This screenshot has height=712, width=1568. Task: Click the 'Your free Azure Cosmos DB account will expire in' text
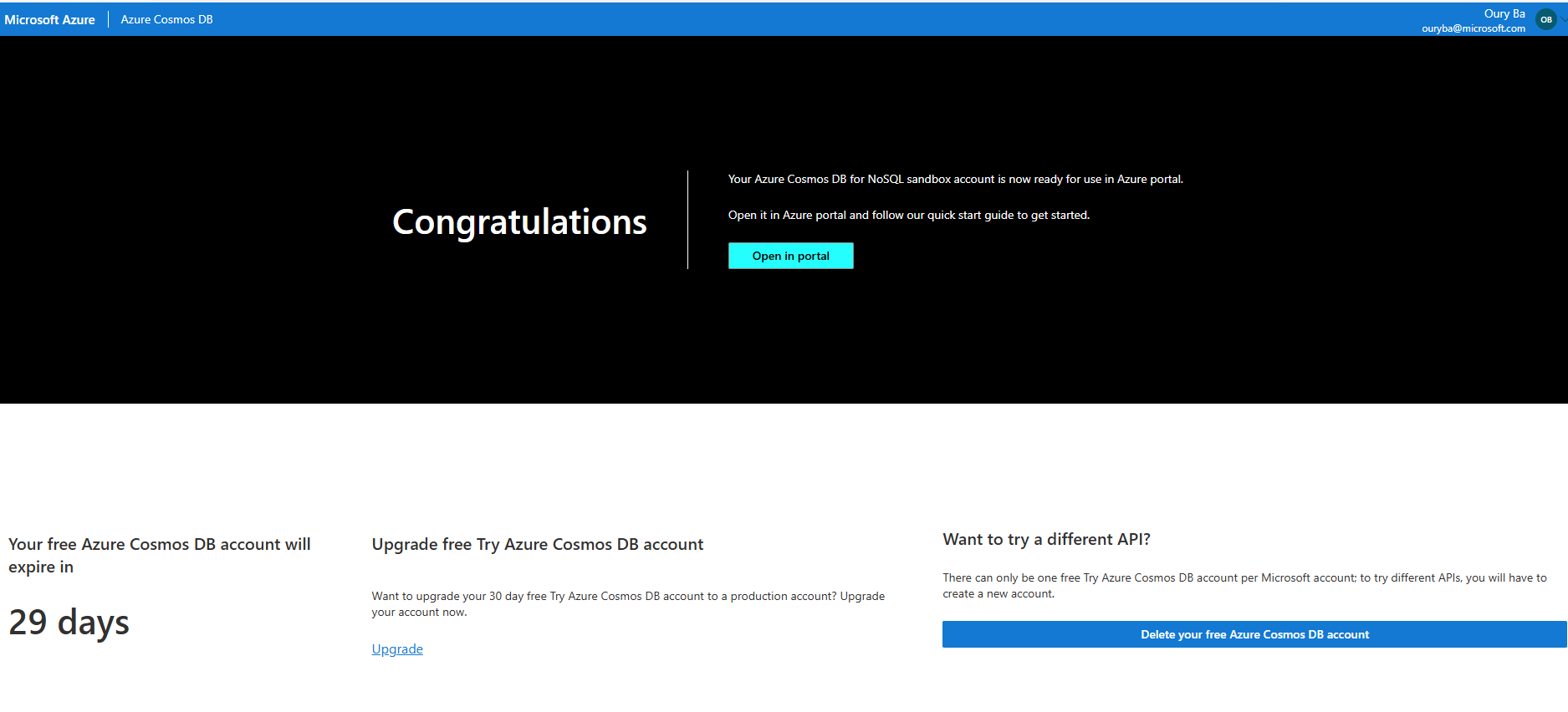click(x=159, y=556)
